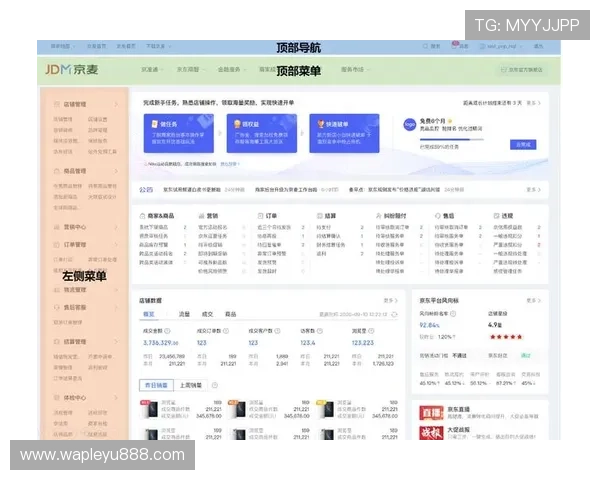Click the help icon beside 浏览量
This screenshot has height=480, width=600.
click(371, 331)
